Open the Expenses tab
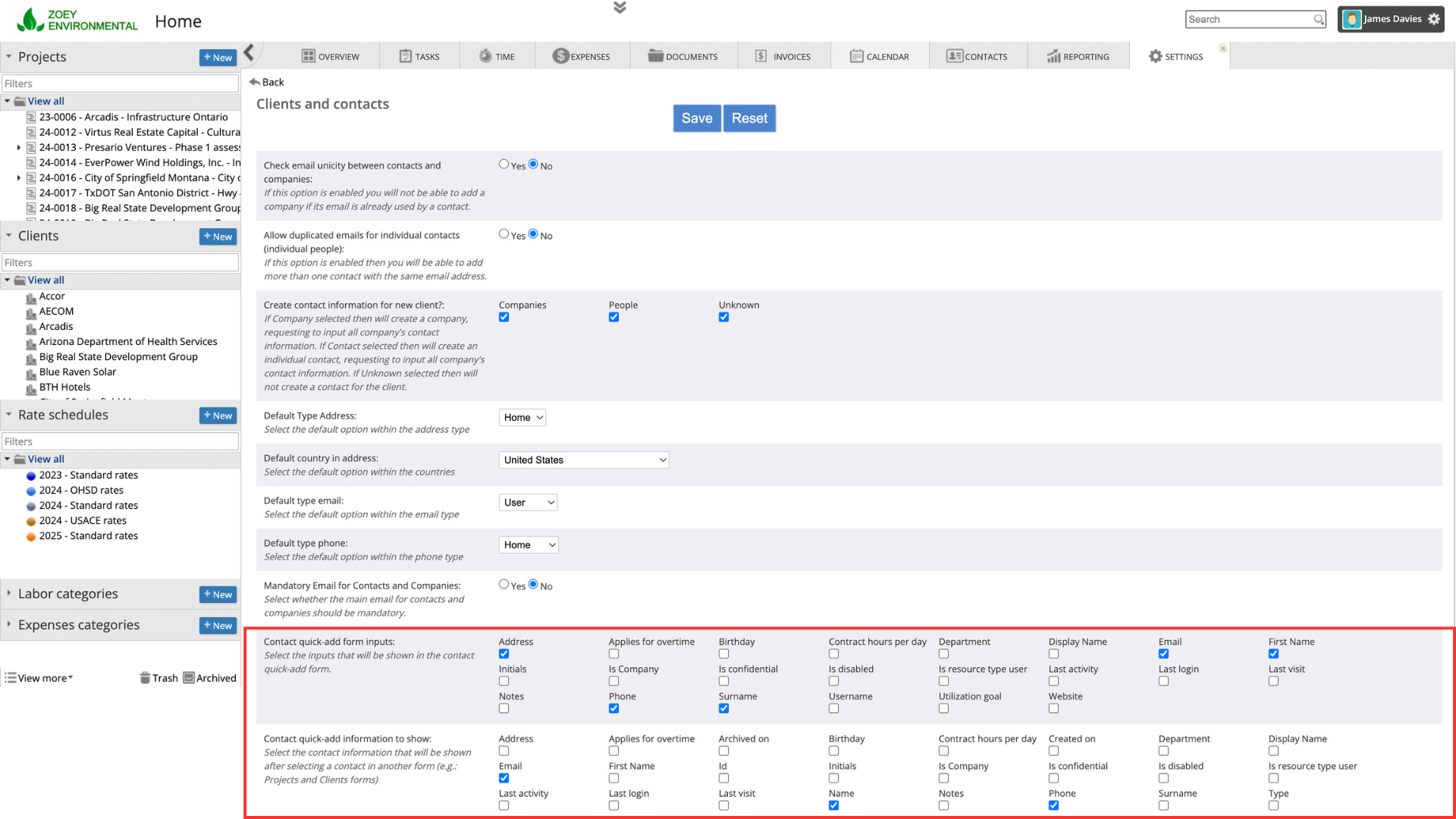Image resolution: width=1456 pixels, height=819 pixels. pyautogui.click(x=582, y=56)
